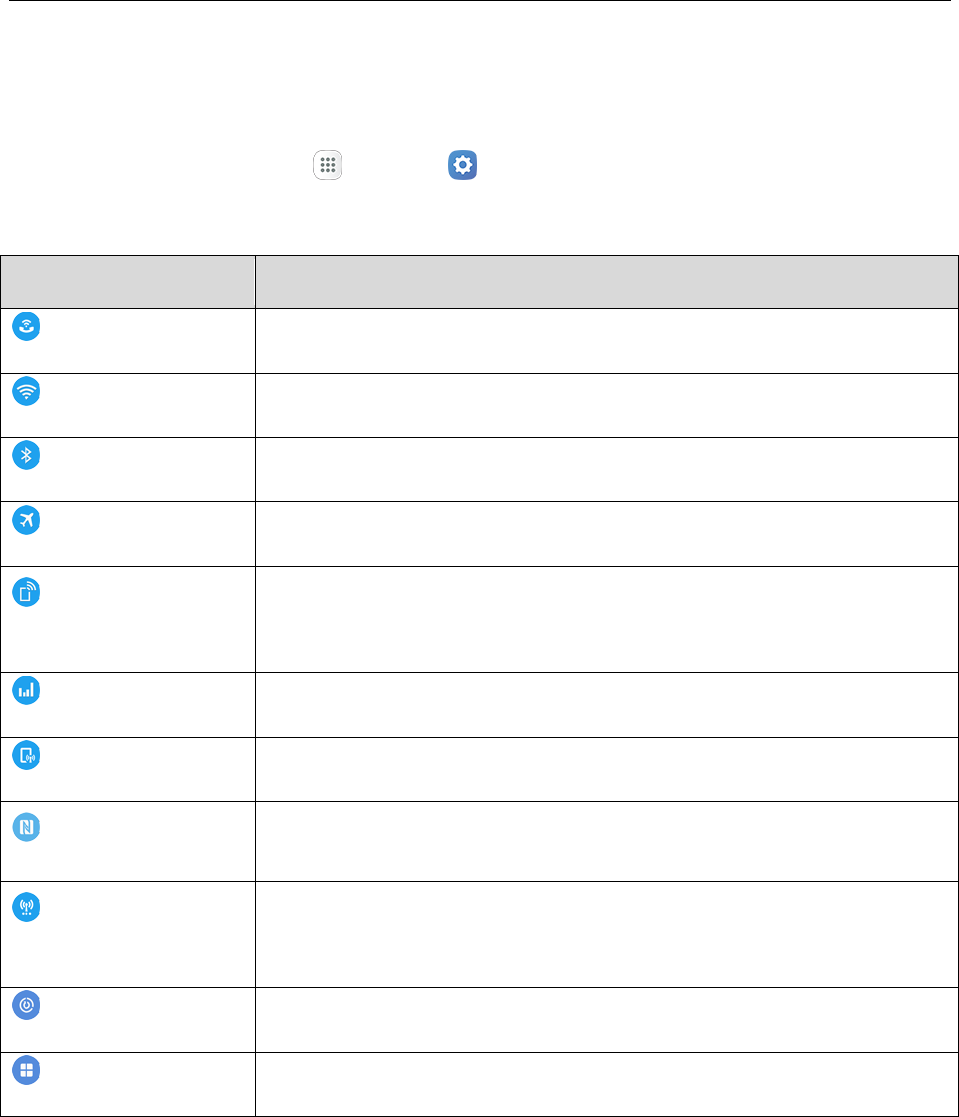
Task: Select the Wi-Fi Calling phone icon
Action: [x=27, y=326]
